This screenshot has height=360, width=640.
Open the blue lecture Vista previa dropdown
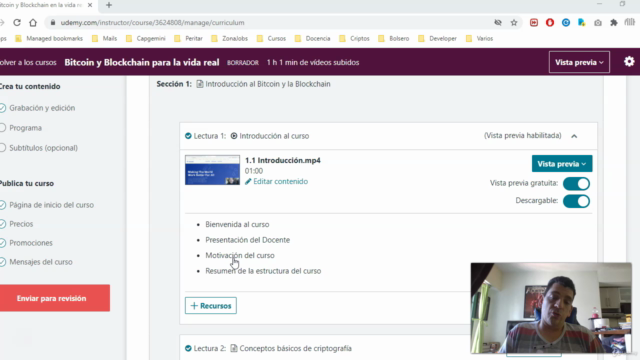pyautogui.click(x=562, y=164)
